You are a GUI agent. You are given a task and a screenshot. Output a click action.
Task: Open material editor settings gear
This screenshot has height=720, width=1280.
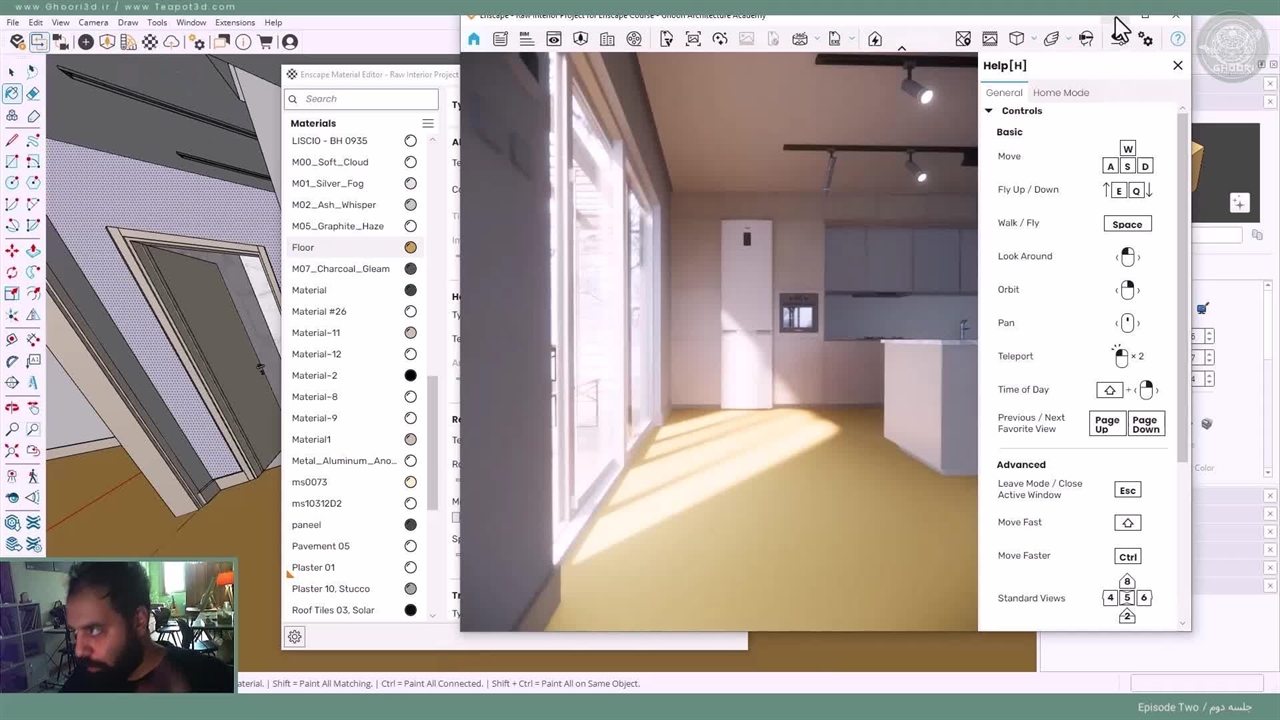pyautogui.click(x=295, y=637)
